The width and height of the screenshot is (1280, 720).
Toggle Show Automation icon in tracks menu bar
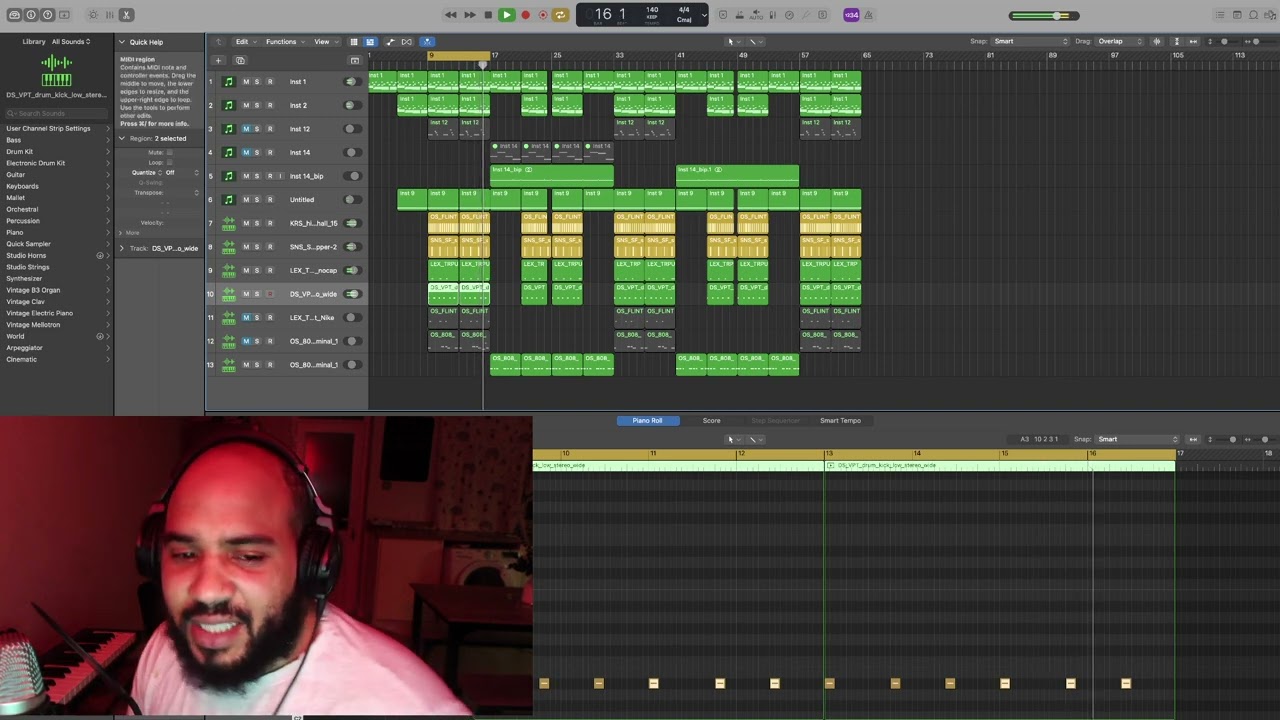[390, 42]
